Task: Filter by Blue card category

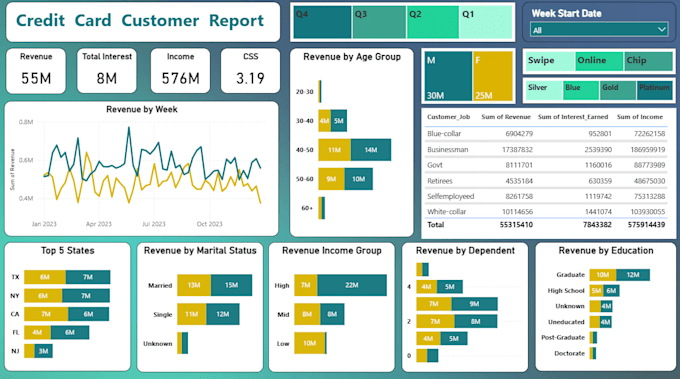Action: (x=581, y=90)
